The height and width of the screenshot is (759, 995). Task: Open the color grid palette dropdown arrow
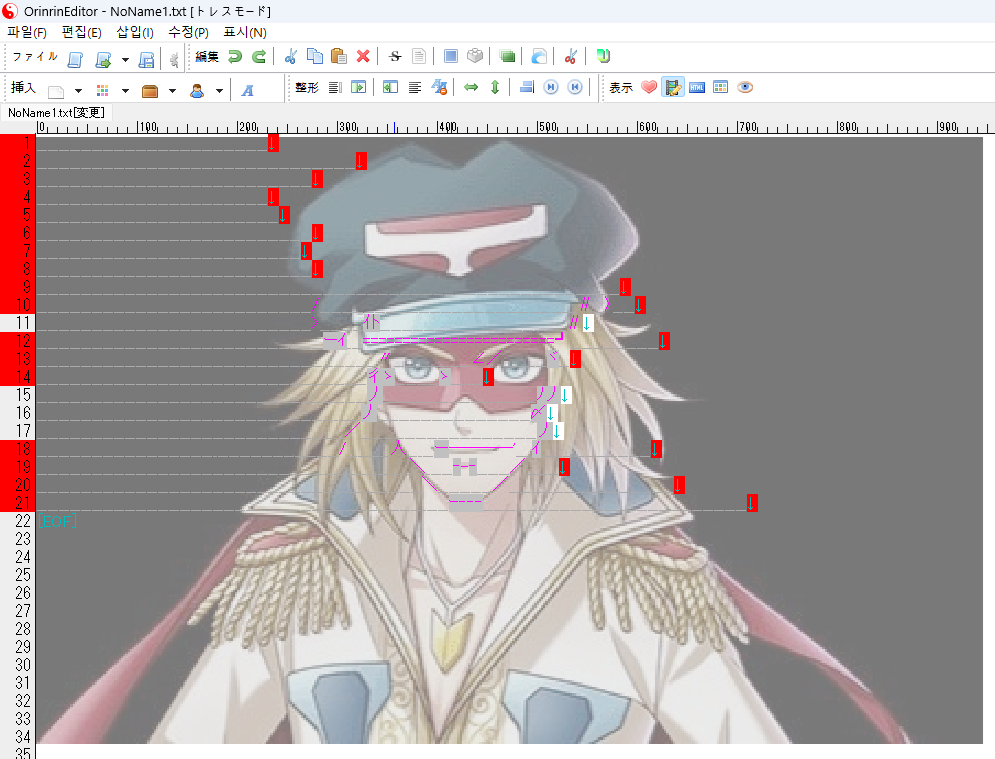click(125, 90)
